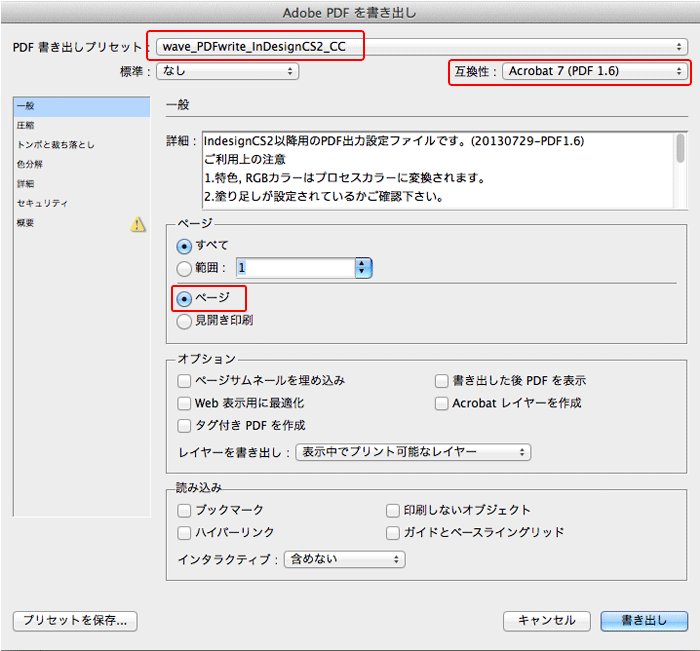
Task: Toggle Web 表示用に最適化 checkbox
Action: pos(184,403)
